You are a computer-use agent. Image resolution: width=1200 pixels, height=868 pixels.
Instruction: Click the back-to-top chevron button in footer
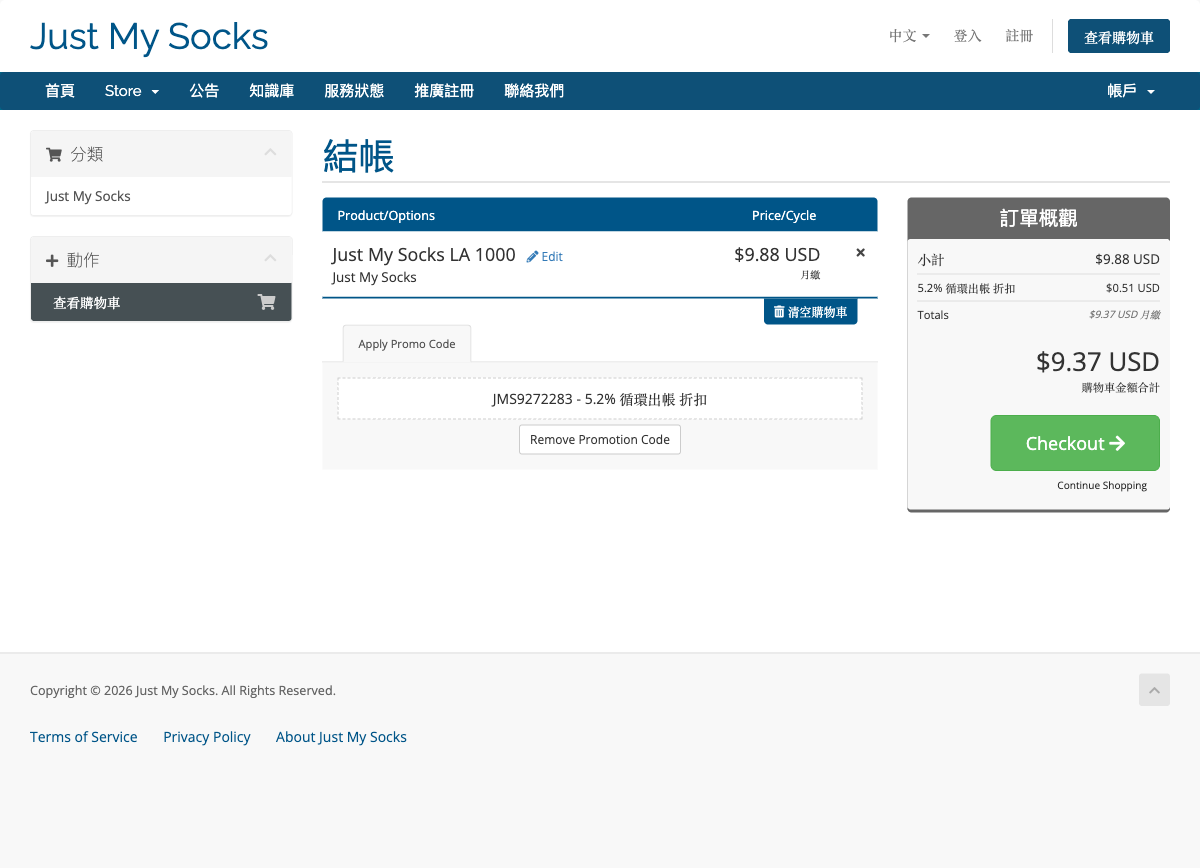(1154, 690)
